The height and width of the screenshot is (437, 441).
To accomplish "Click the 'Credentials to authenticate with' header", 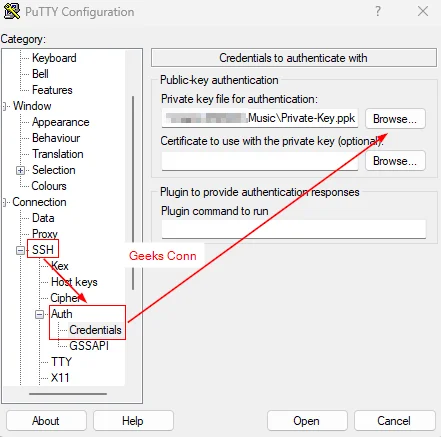I will coord(294,58).
